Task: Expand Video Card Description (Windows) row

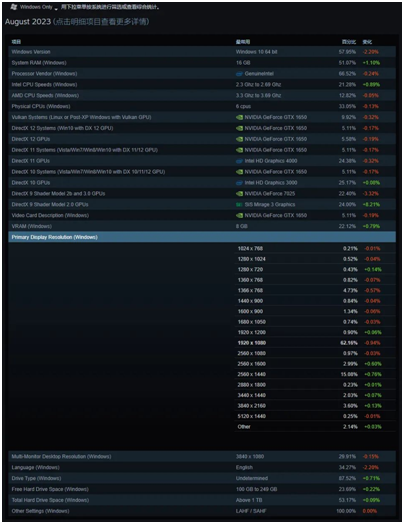Action: pyautogui.click(x=202, y=216)
